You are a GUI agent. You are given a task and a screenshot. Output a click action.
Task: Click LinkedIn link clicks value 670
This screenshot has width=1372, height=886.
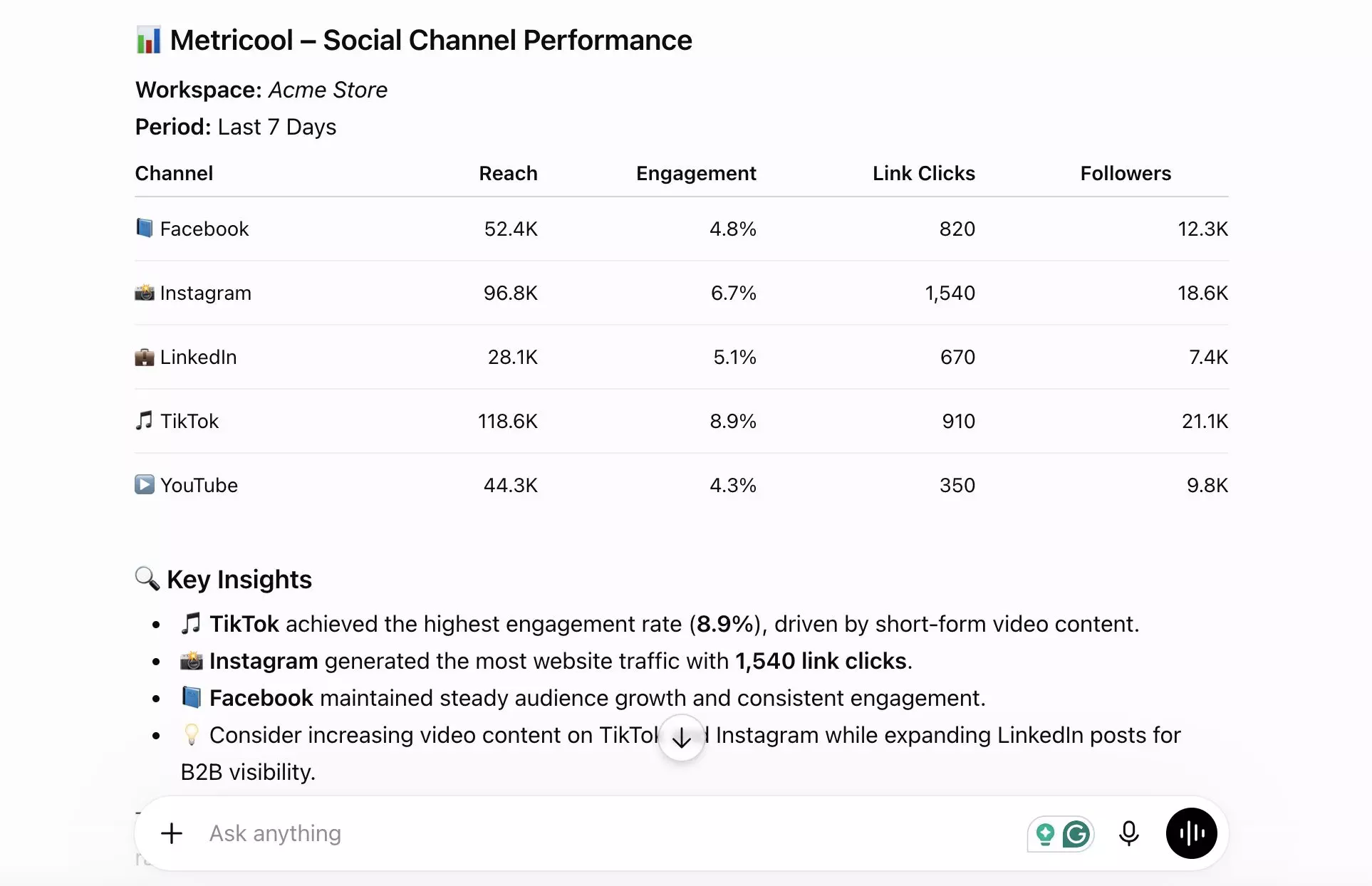click(x=958, y=357)
